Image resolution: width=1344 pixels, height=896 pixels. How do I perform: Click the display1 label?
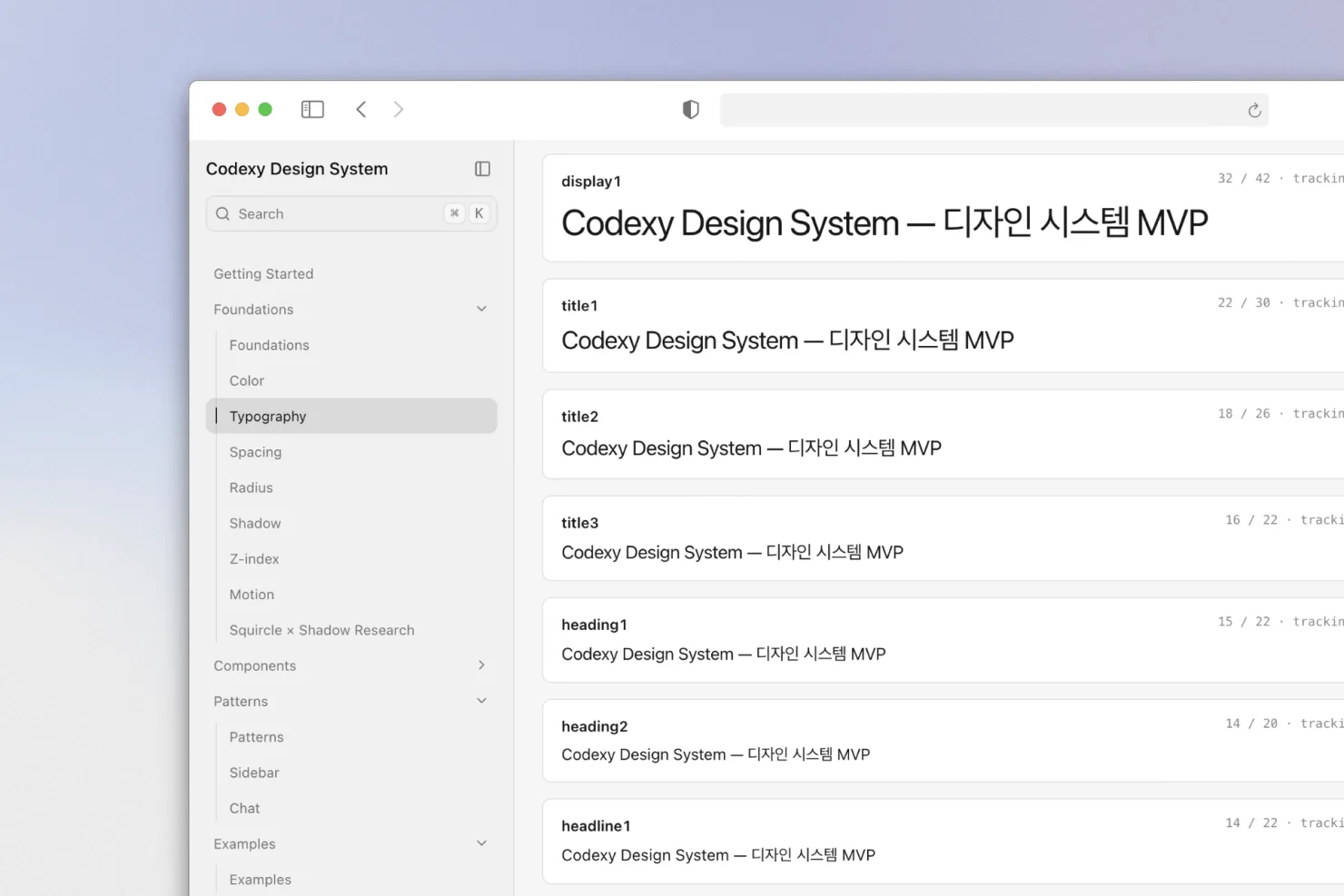tap(591, 182)
